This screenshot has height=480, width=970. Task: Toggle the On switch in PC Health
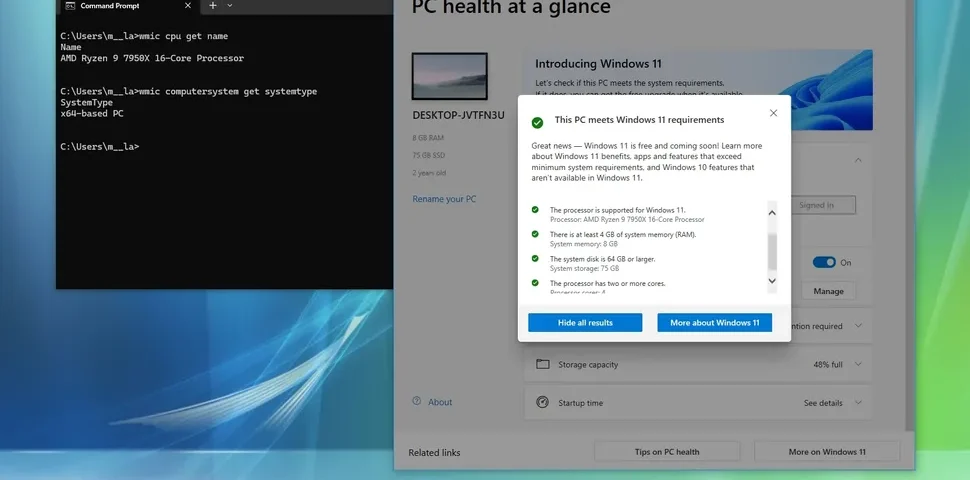point(824,262)
